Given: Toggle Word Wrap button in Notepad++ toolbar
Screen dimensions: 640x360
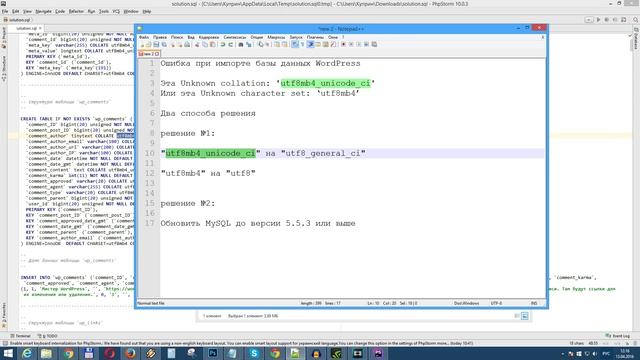Looking at the screenshot, I should tap(296, 44).
